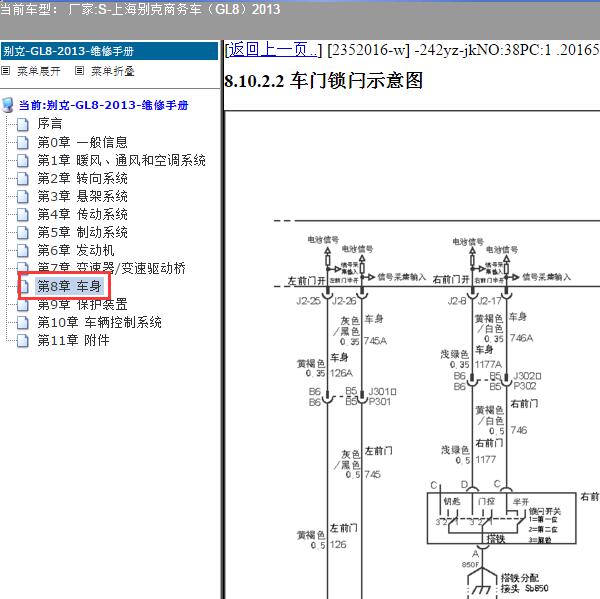Viewport: 600px width, 599px height.
Task: Click the heading 8.10.2.2 车门锁闩示意图
Action: (324, 81)
